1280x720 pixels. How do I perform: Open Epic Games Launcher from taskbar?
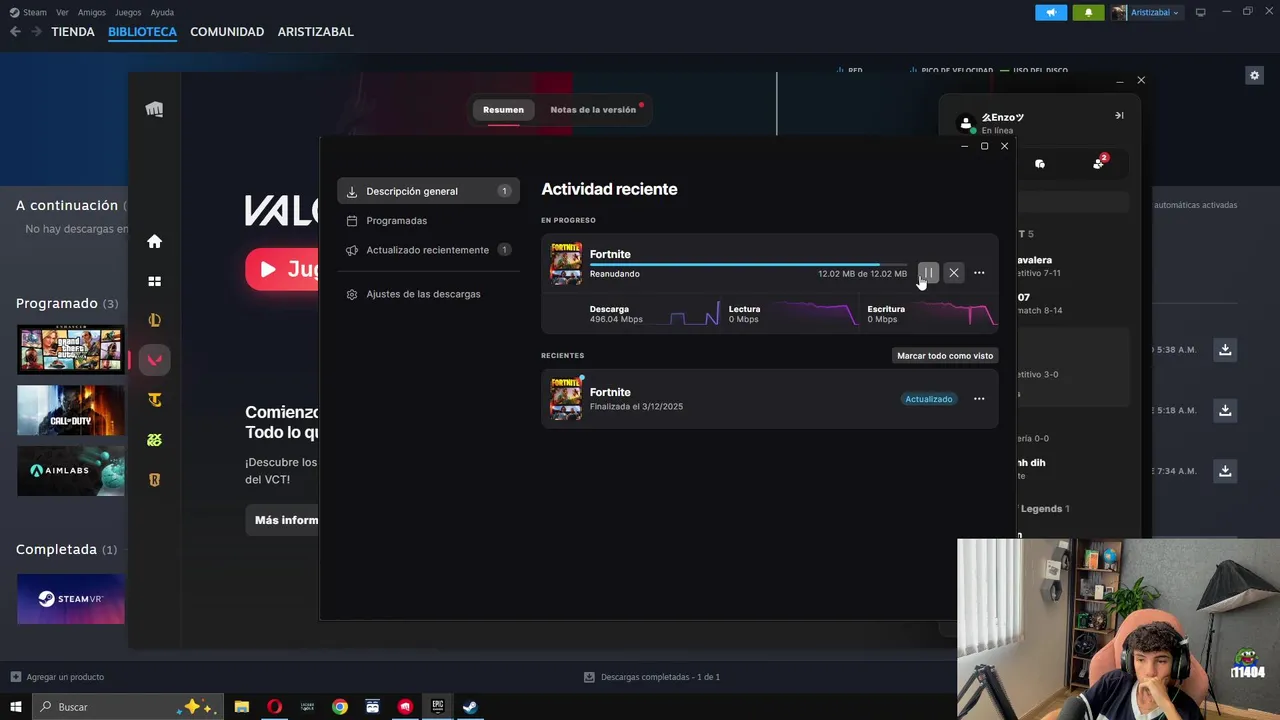pyautogui.click(x=437, y=706)
